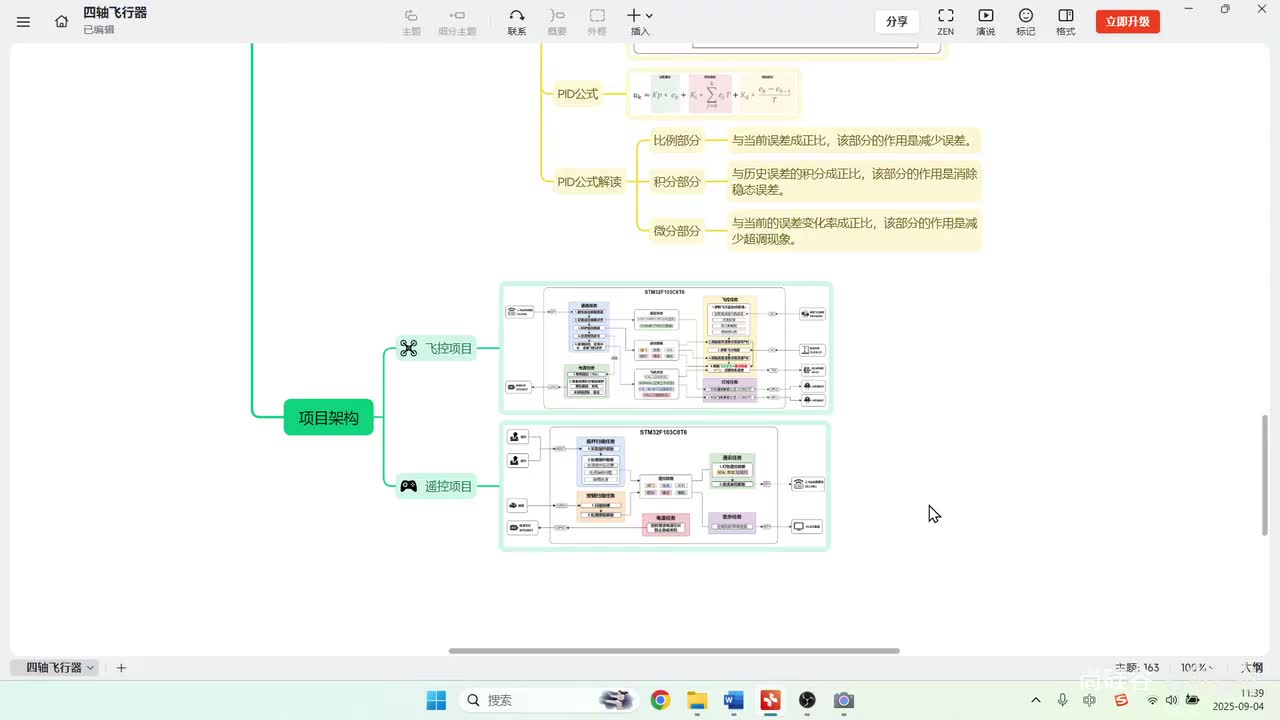This screenshot has width=1280, height=720.
Task: Click the 外框 boundary tool
Action: click(597, 21)
